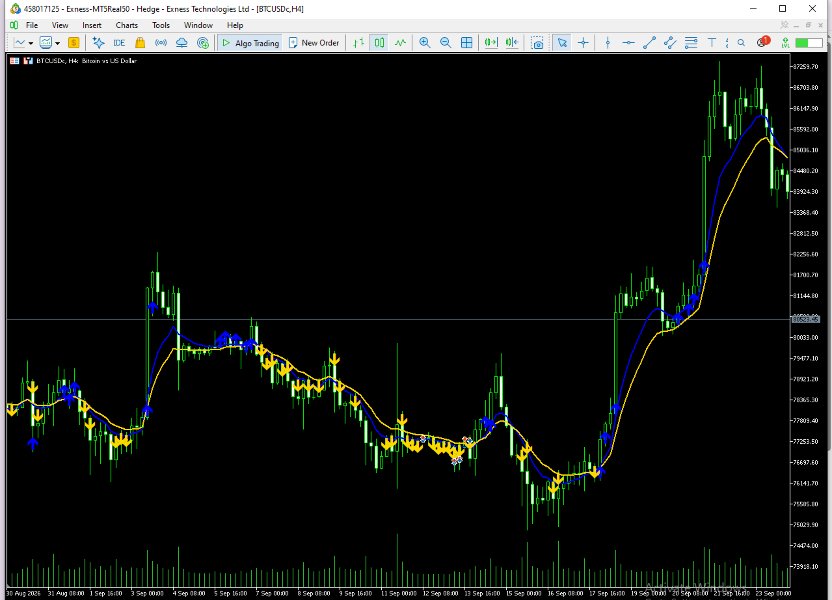Toggle chart auto scroll

pyautogui.click(x=491, y=42)
